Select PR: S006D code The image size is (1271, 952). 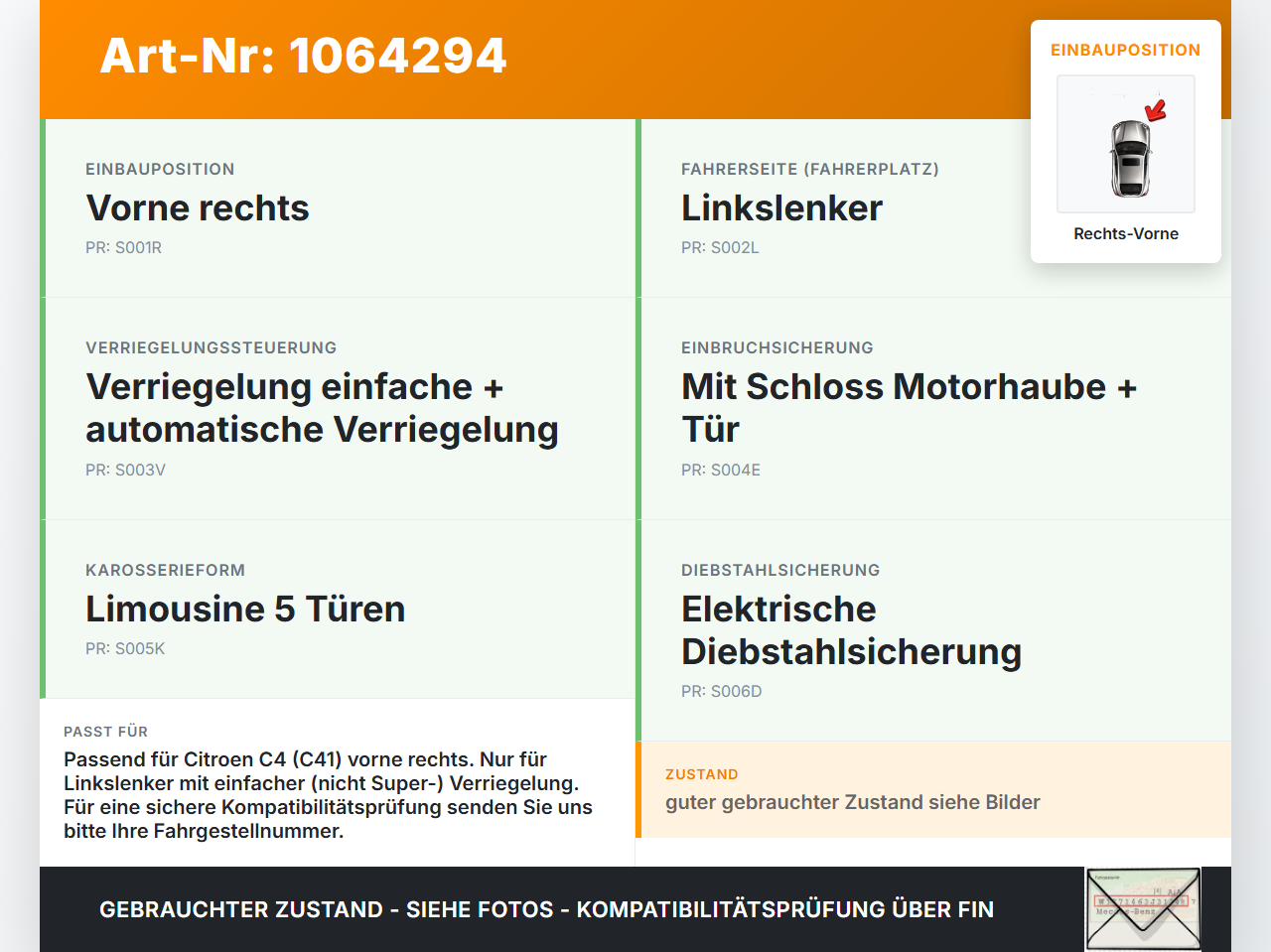pos(722,692)
